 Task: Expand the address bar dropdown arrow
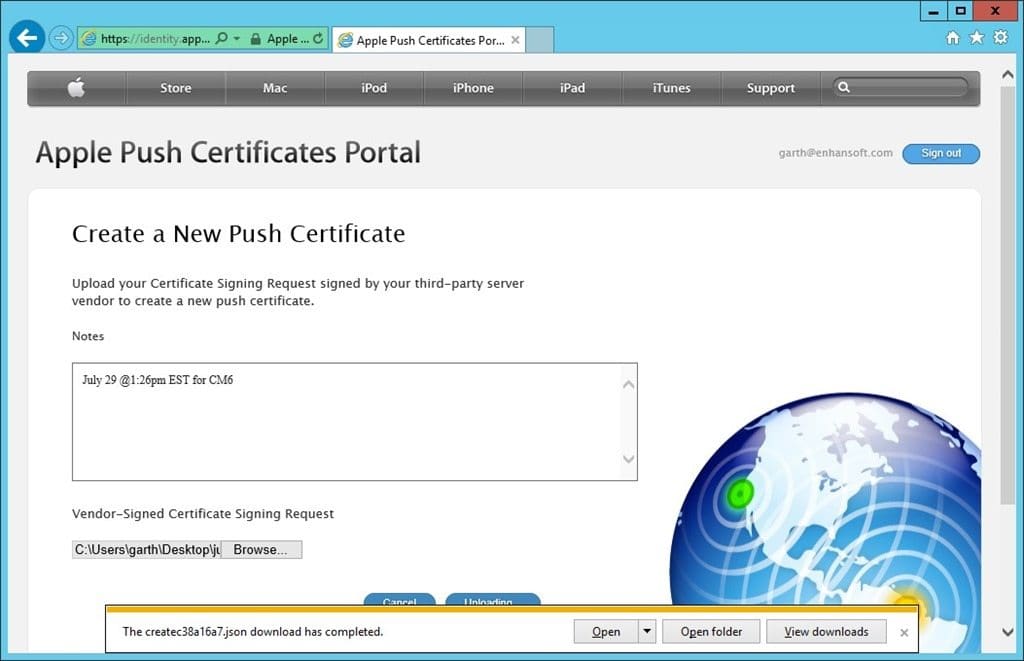[x=236, y=39]
